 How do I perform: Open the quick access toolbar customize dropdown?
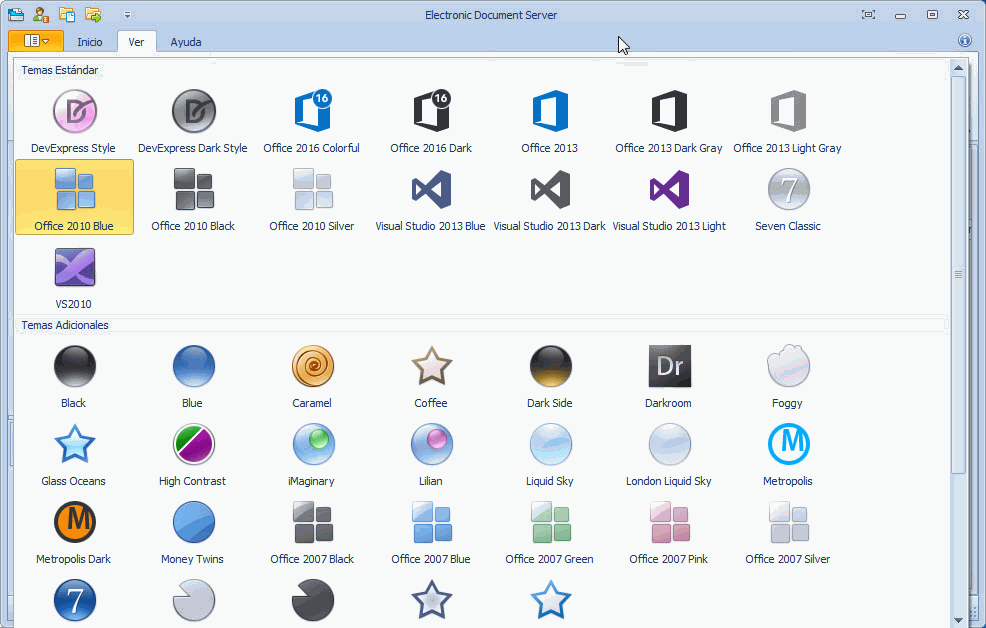(127, 15)
